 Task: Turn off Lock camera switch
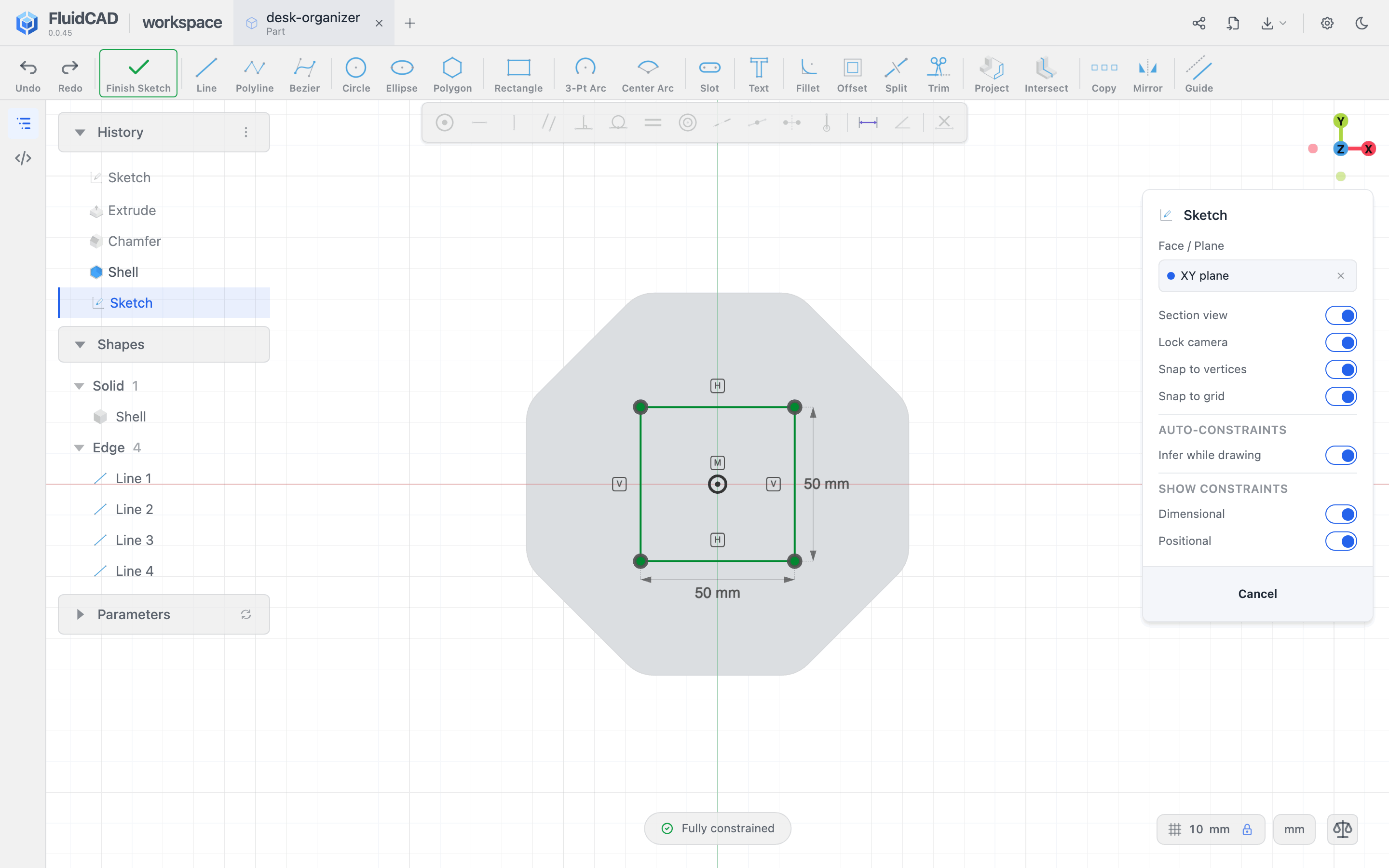point(1341,342)
